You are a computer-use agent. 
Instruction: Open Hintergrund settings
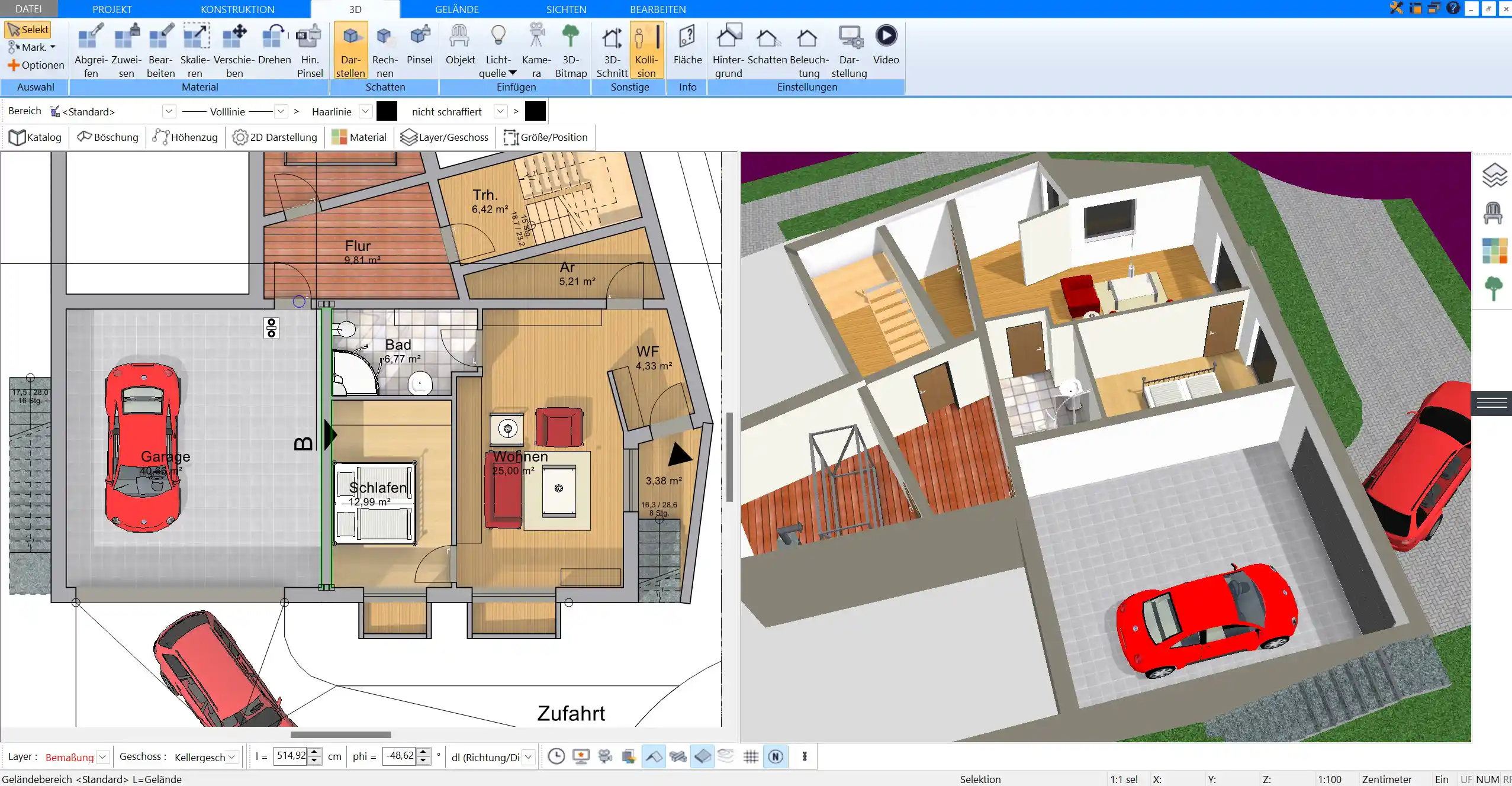point(728,50)
